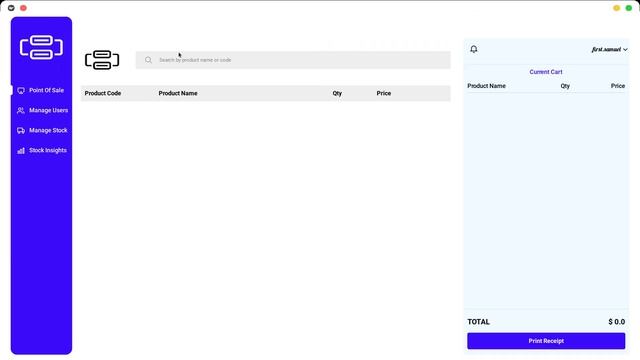The image size is (640, 360).
Task: Click the user name in the header
Action: click(x=606, y=49)
